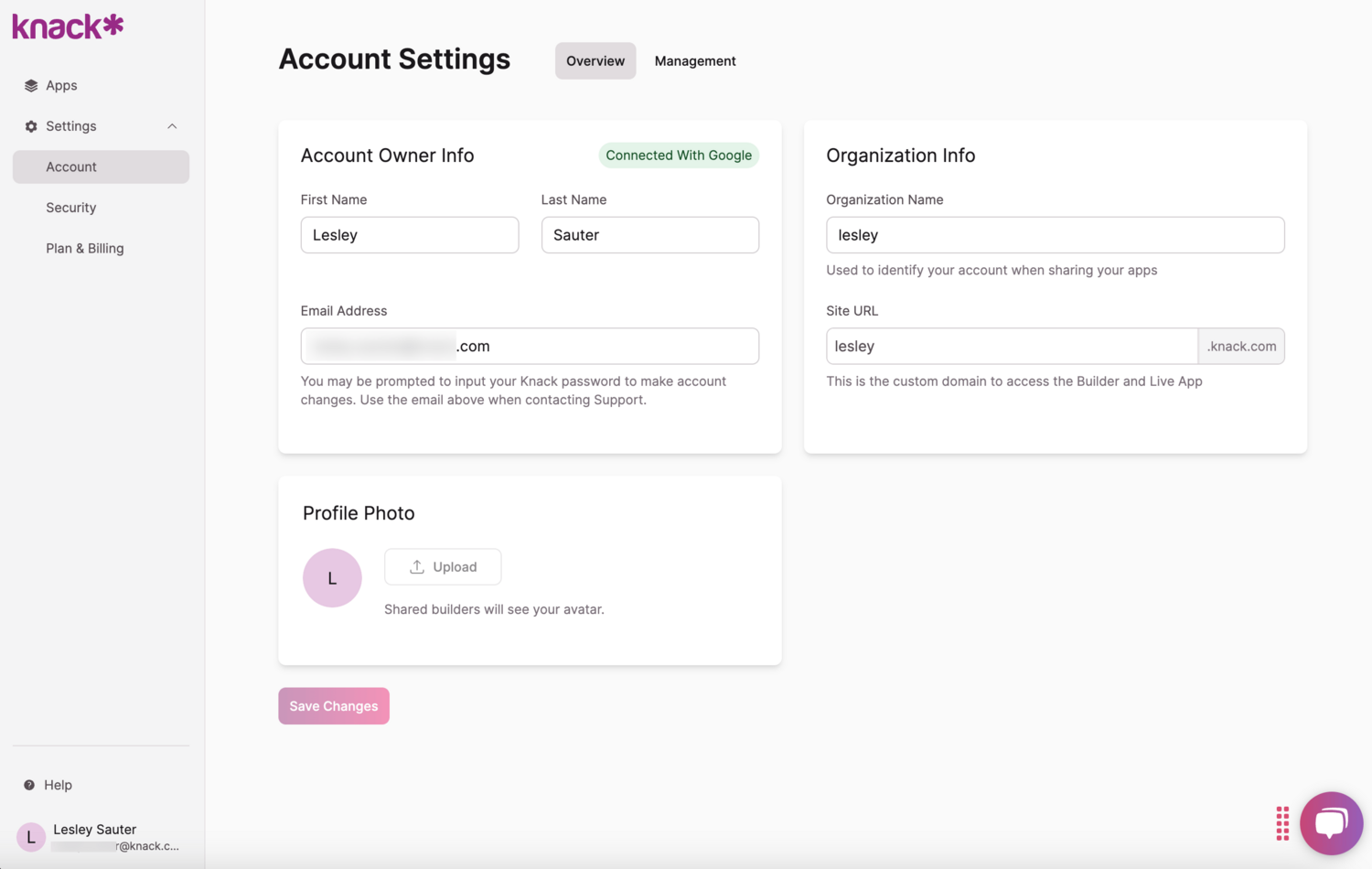Focus the Organization Name input
Viewport: 1372px width, 869px height.
coord(1055,235)
